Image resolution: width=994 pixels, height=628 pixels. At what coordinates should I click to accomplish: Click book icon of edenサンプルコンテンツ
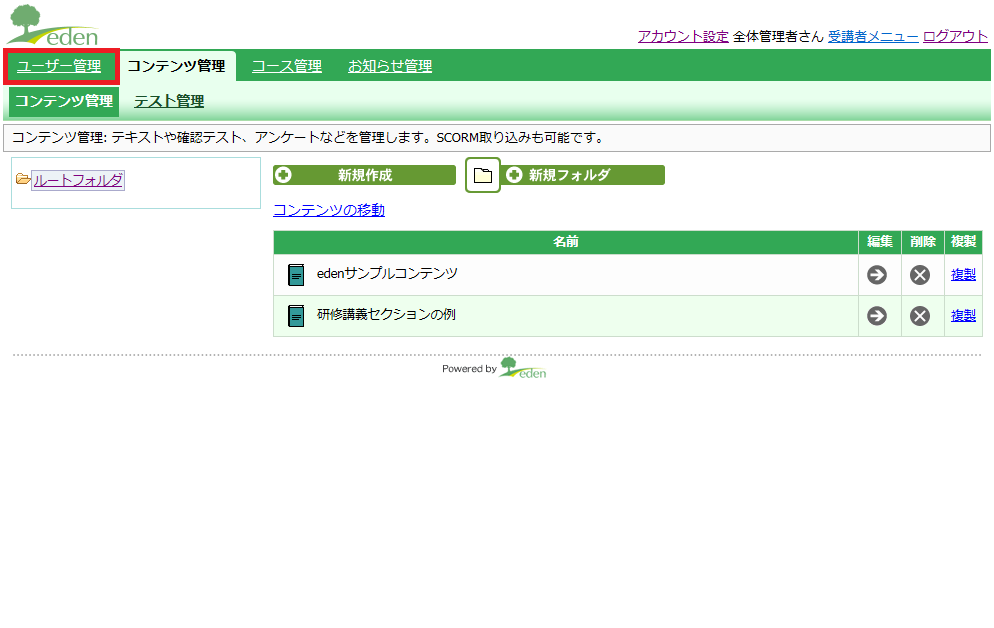(296, 274)
